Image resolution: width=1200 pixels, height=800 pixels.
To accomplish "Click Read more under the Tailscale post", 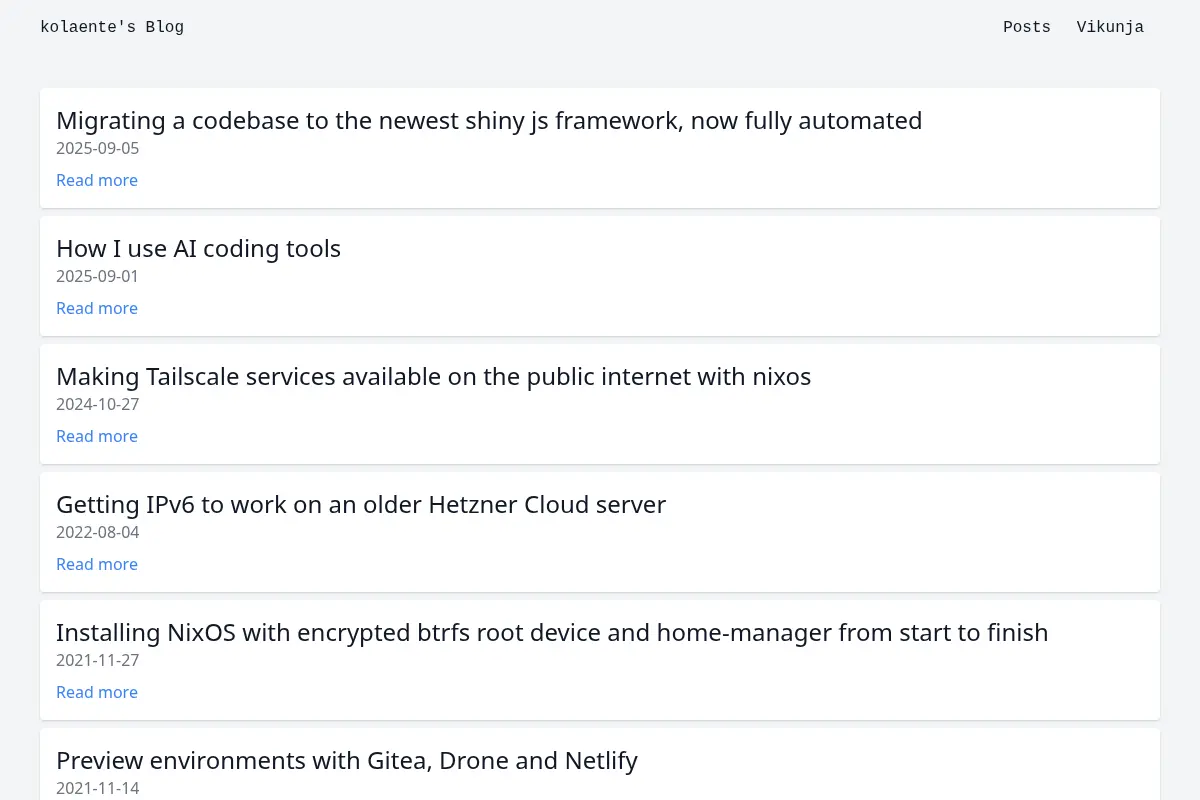I will (x=97, y=436).
